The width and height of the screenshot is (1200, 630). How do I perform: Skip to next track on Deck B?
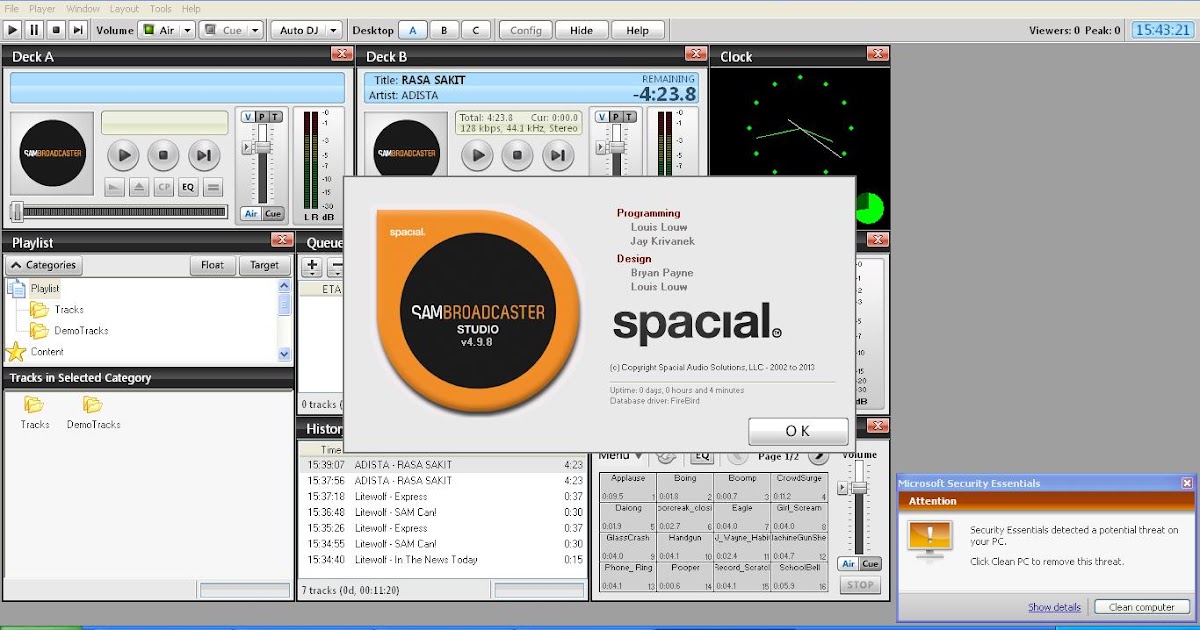(x=557, y=155)
